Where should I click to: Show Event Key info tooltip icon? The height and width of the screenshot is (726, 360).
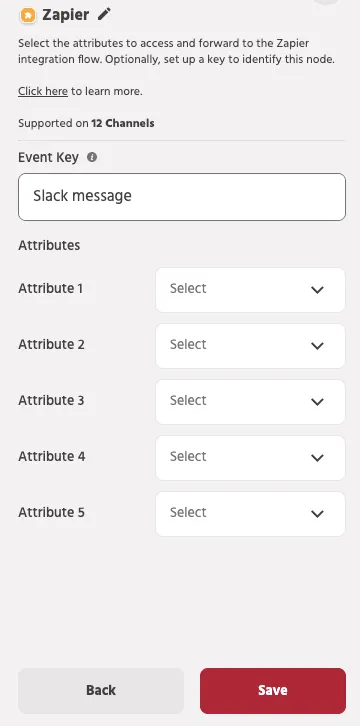click(92, 157)
